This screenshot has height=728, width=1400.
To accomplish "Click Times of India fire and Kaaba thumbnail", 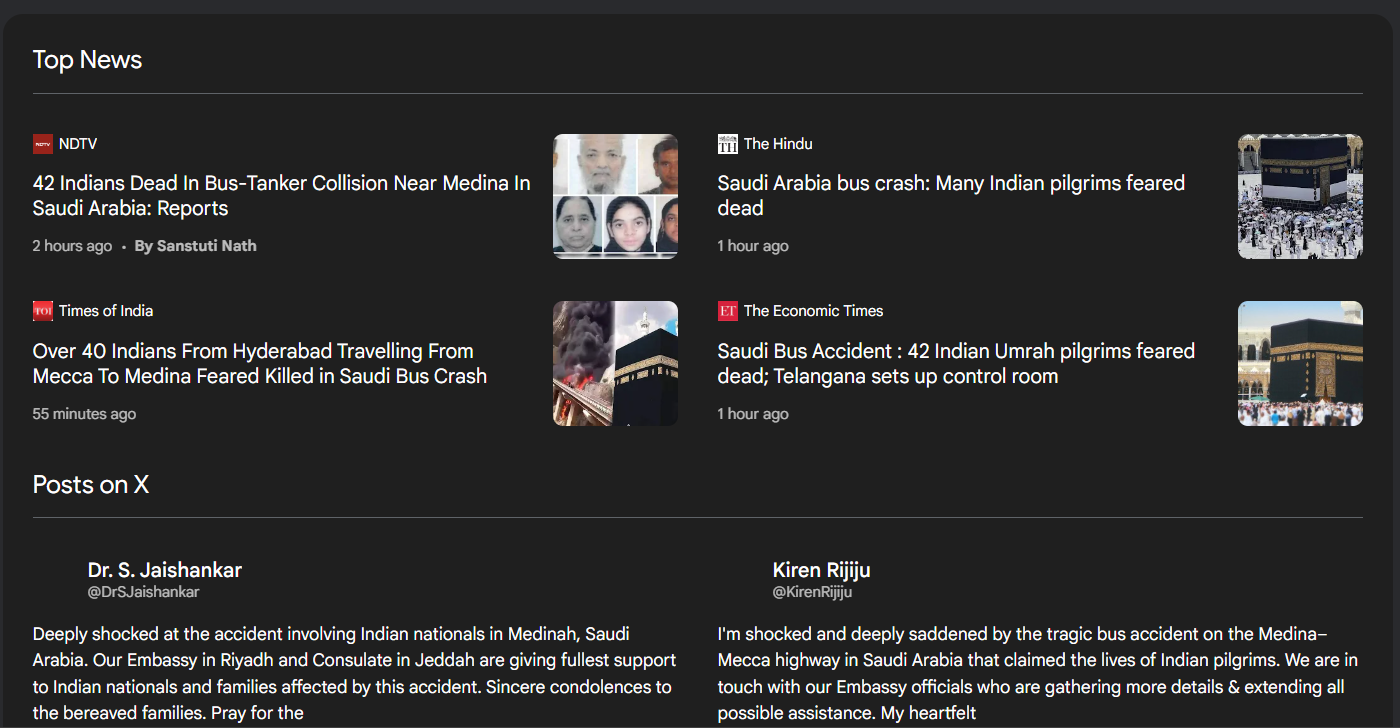I will coord(615,364).
